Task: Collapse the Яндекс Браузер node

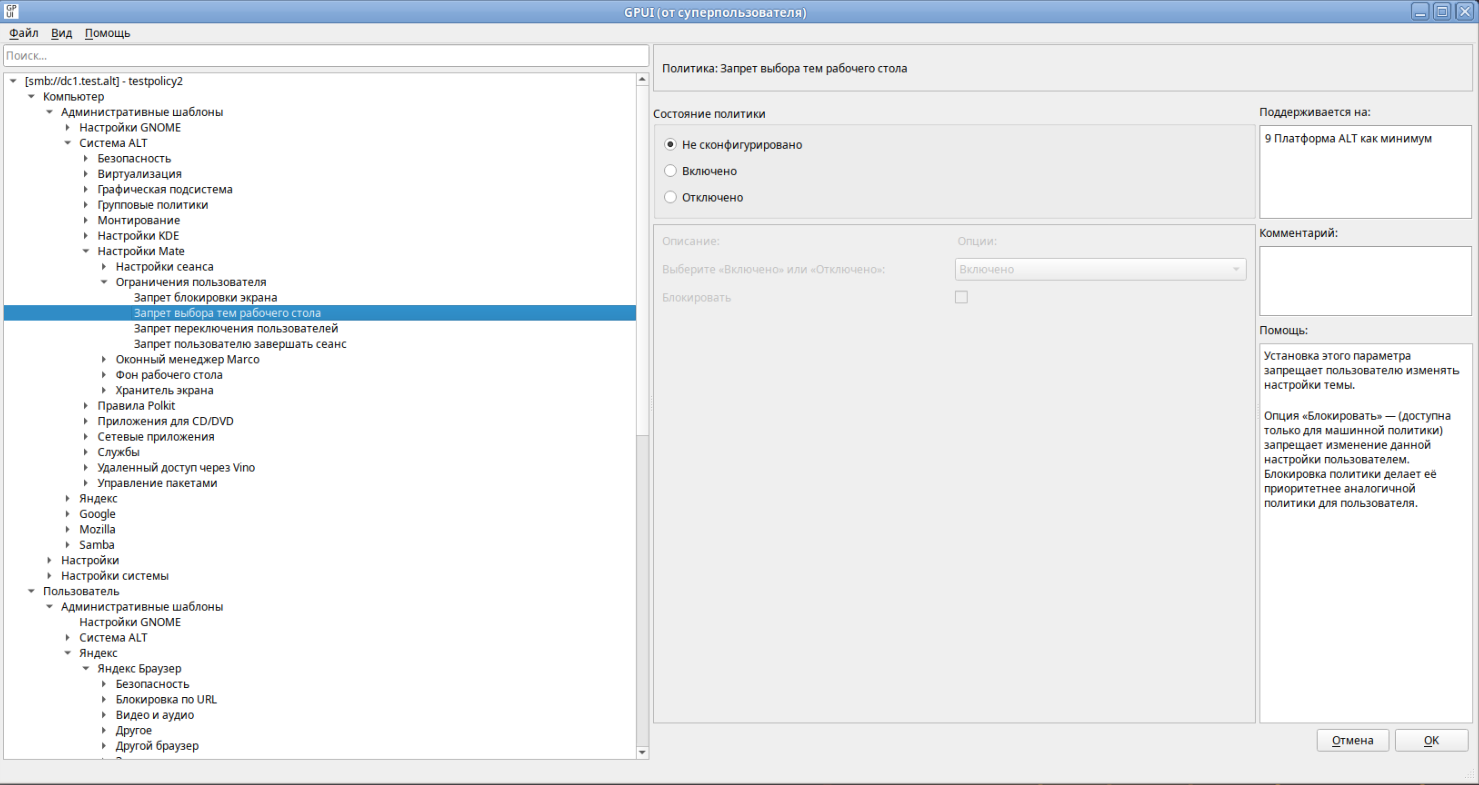Action: coord(86,669)
